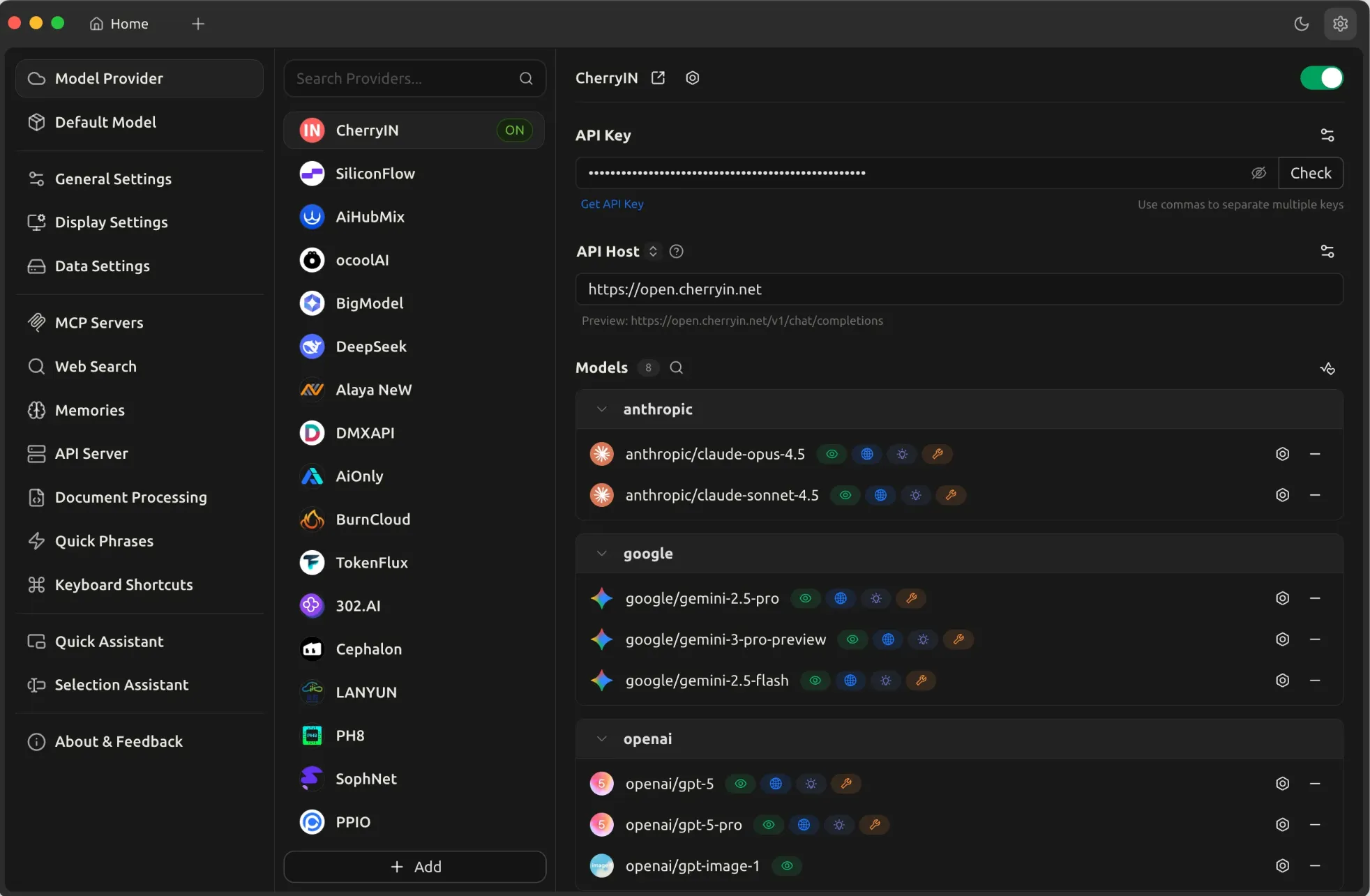Viewport: 1370px width, 896px height.
Task: Go to Display Settings
Action: (140, 222)
